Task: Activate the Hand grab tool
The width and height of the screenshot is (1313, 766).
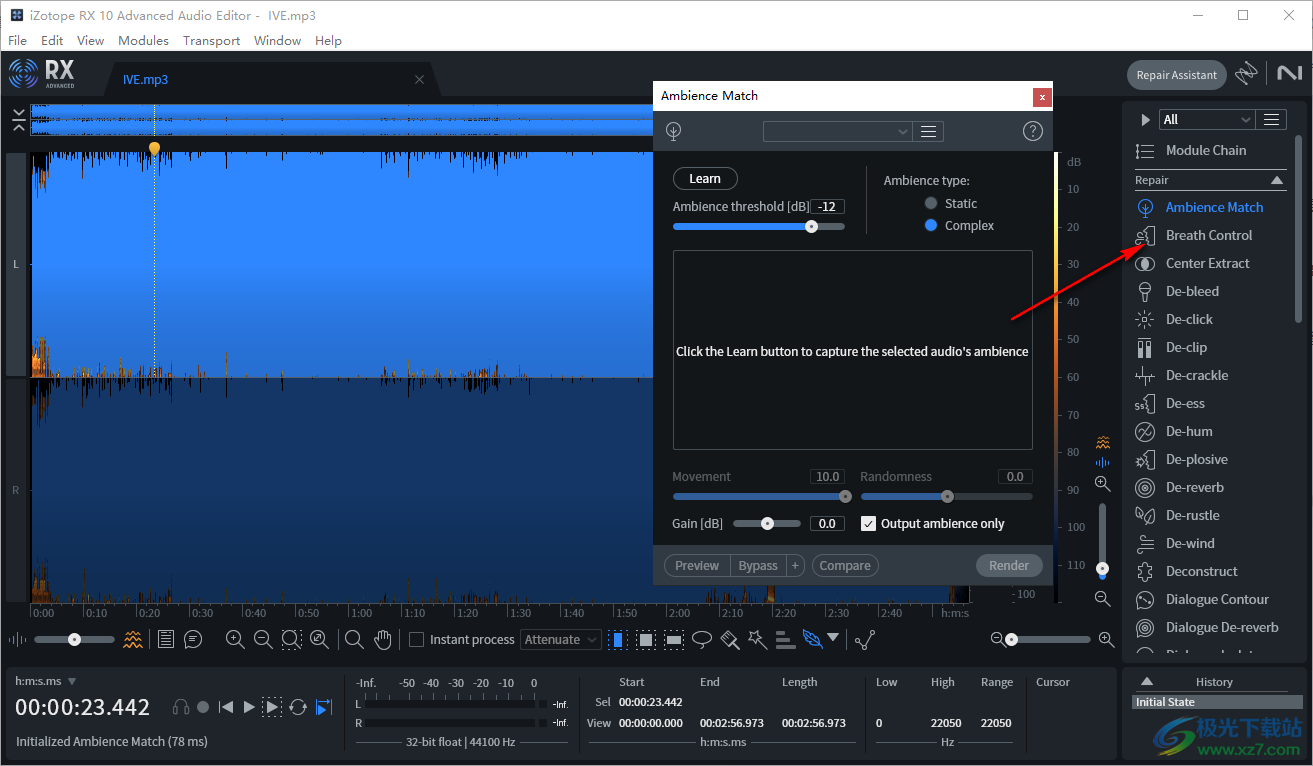Action: coord(383,639)
